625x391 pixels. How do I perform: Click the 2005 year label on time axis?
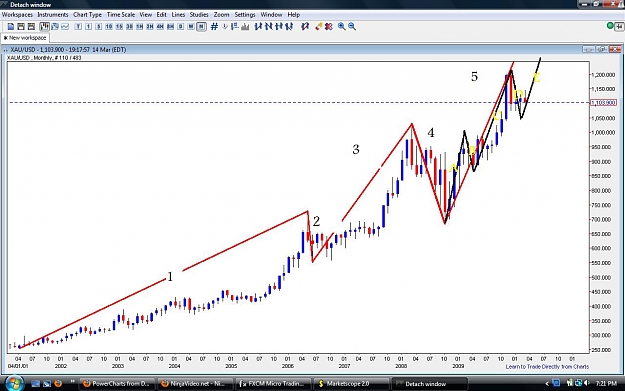231,365
